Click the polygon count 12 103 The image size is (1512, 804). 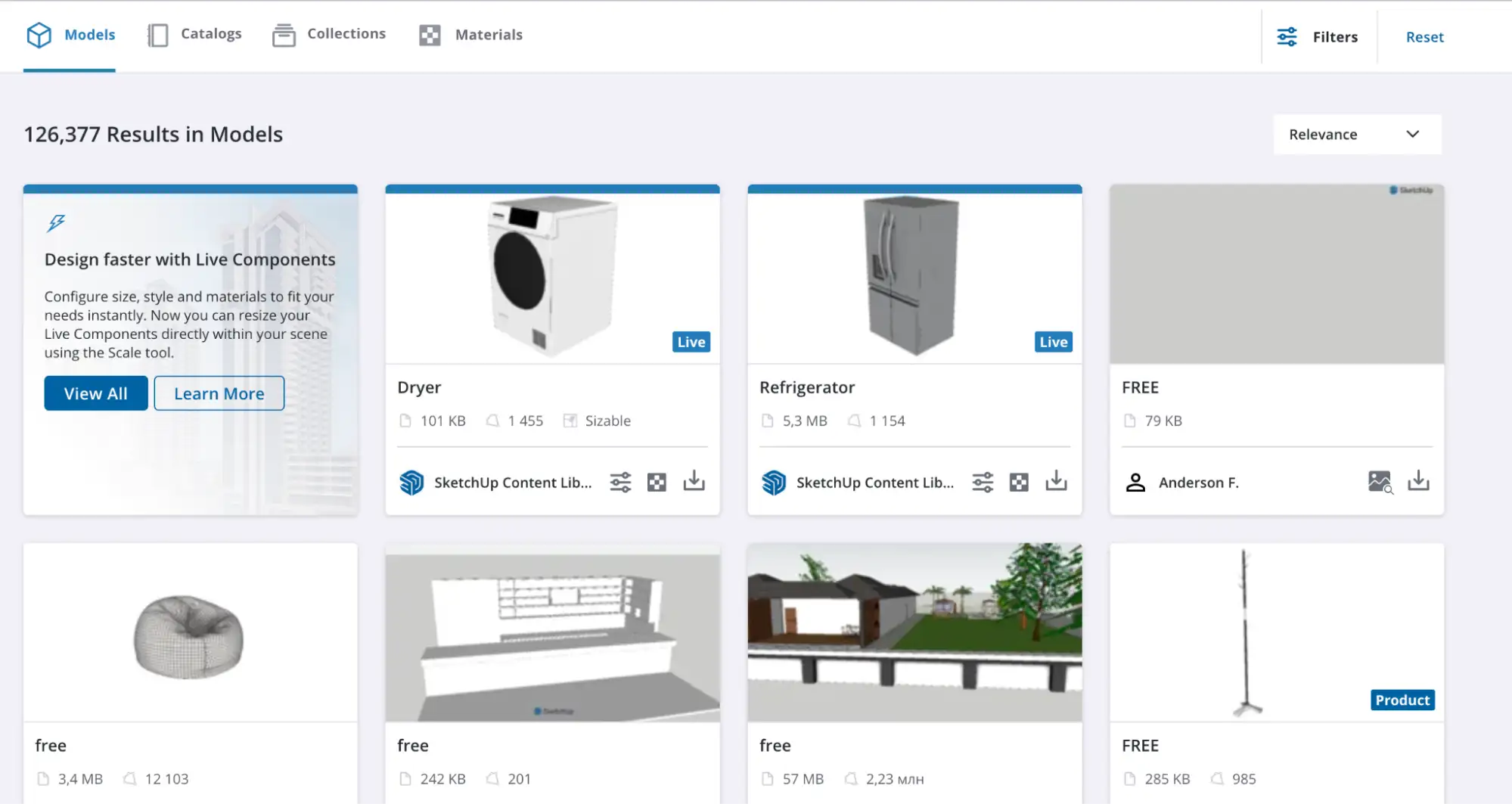click(166, 779)
